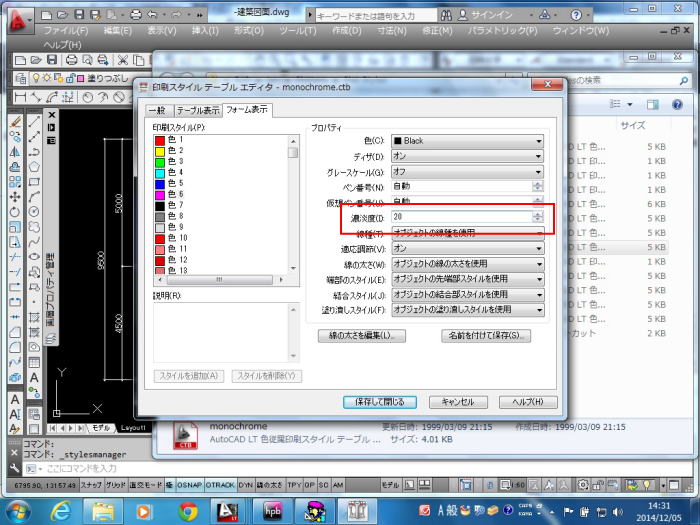Click the キャンセル button
This screenshot has width=700, height=525.
458,402
